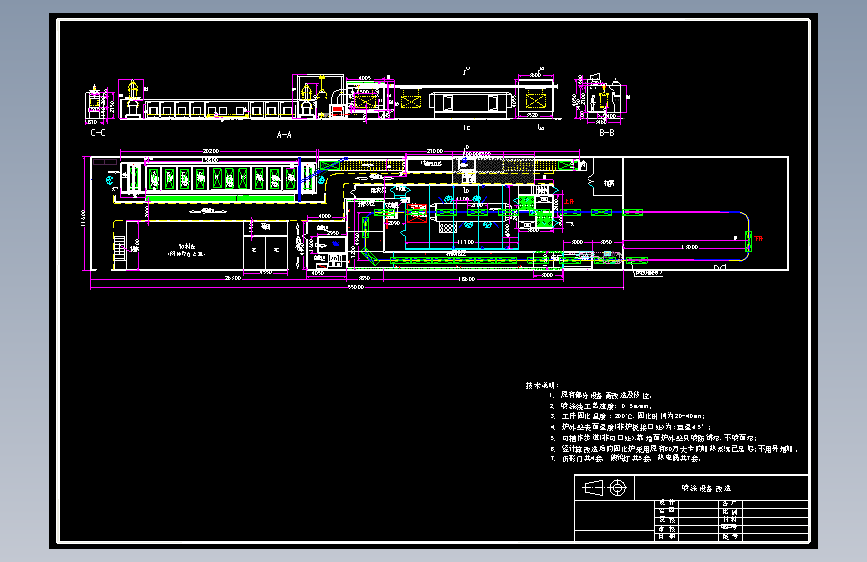Select the staircase symbol at plan left edge
The height and width of the screenshot is (562, 867).
[119, 247]
